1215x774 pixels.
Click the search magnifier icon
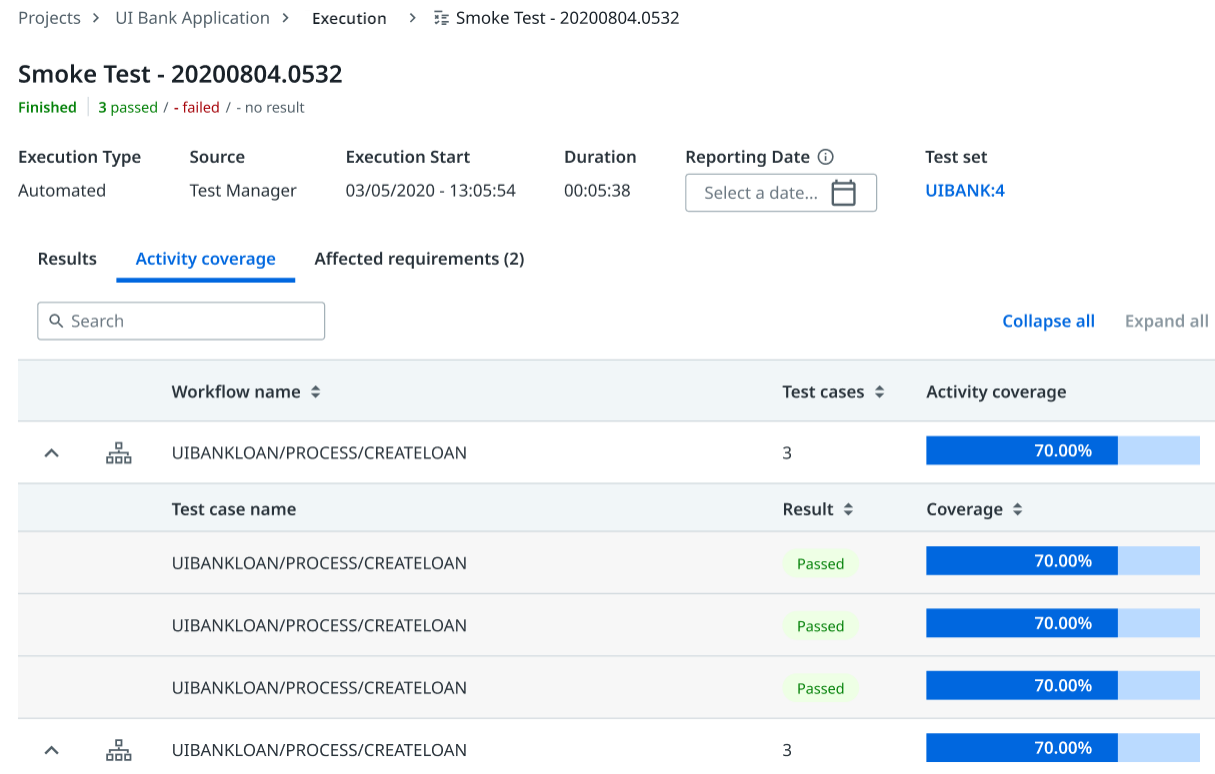click(57, 321)
